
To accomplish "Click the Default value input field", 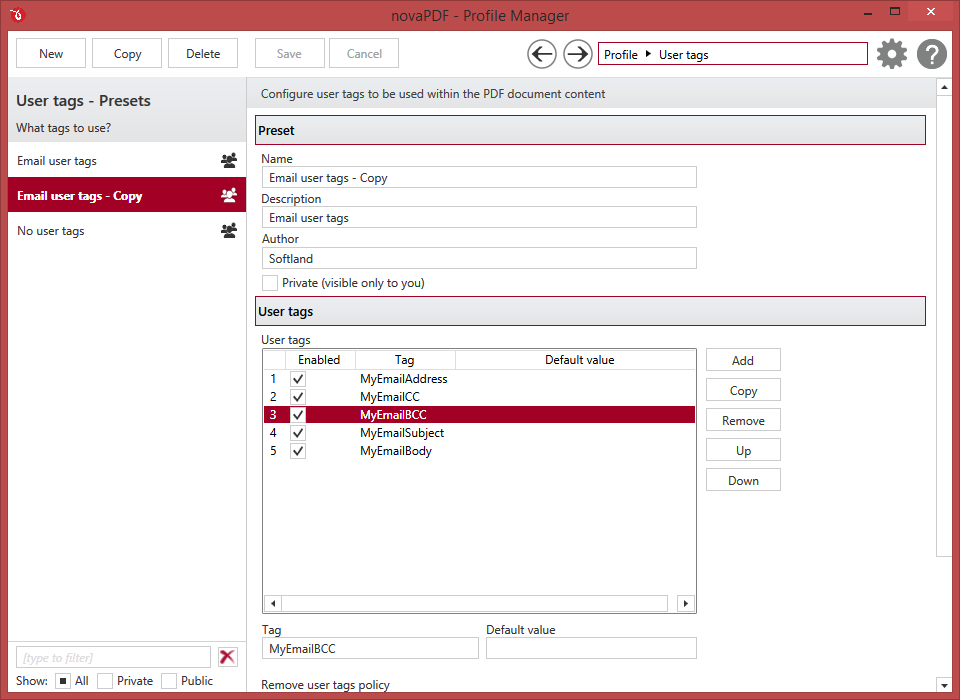I will click(591, 649).
